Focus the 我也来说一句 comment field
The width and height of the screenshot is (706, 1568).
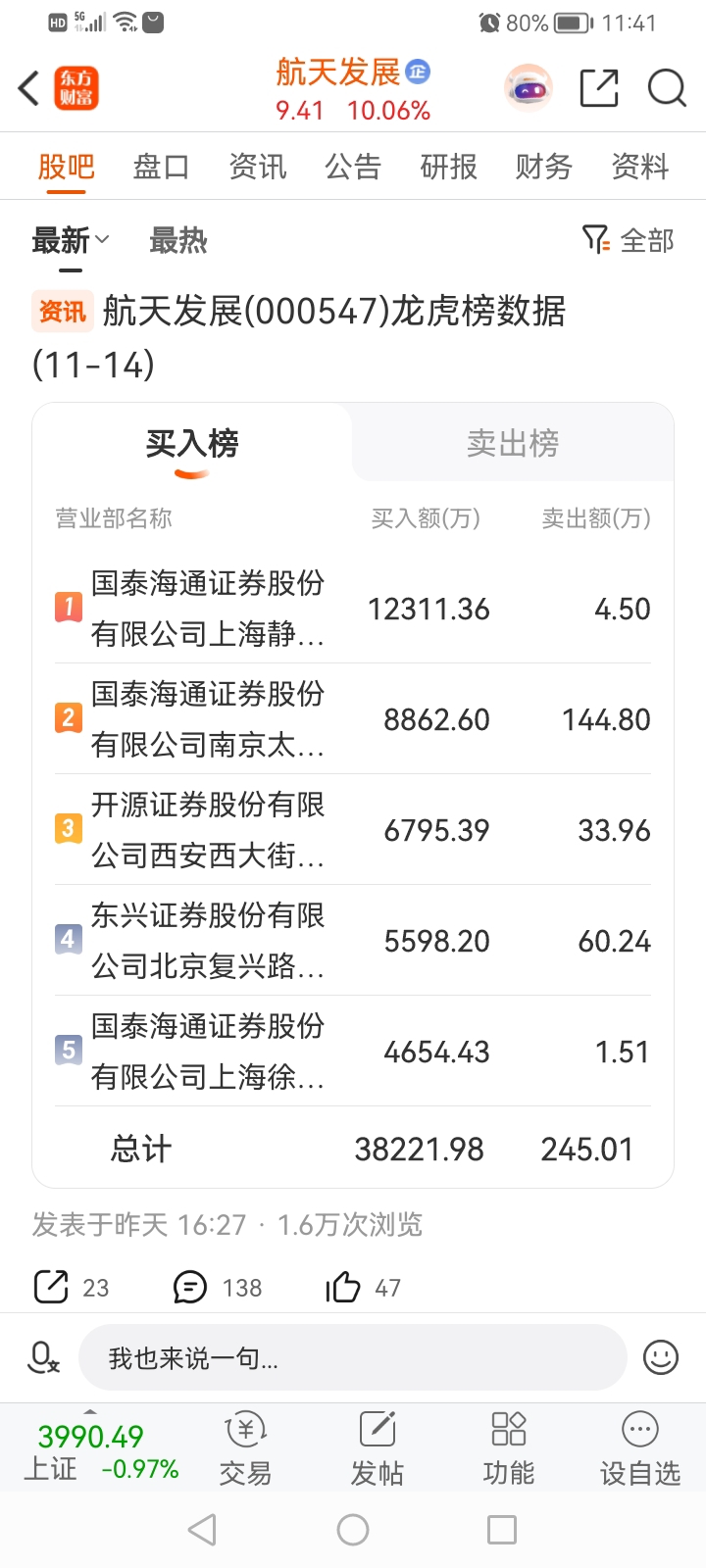pos(352,1357)
